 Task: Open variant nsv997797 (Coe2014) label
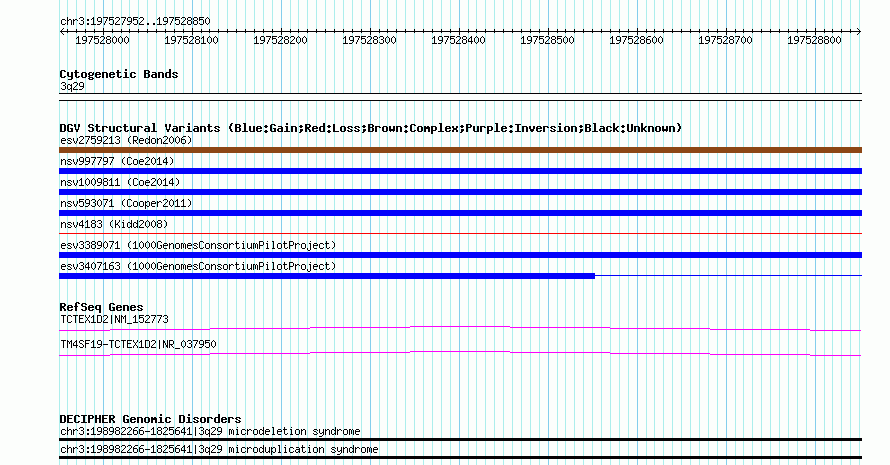(117, 161)
